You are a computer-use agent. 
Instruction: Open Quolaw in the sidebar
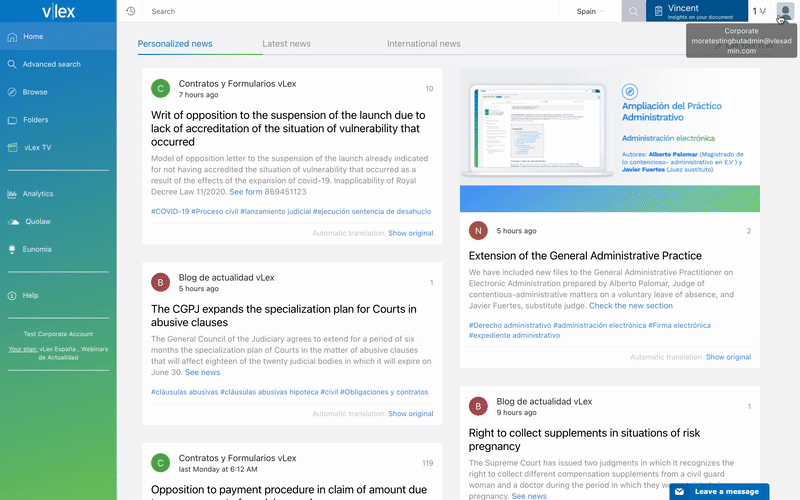click(58, 221)
